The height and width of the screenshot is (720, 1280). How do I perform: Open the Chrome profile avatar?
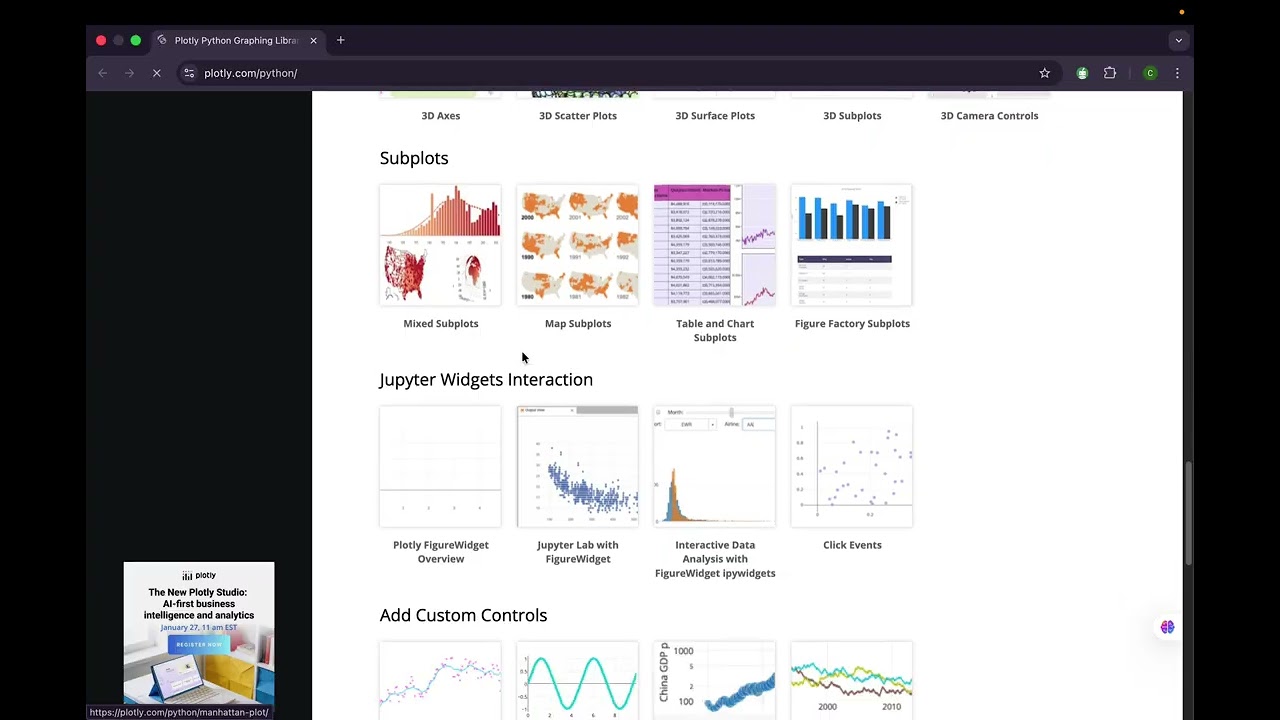tap(1150, 73)
